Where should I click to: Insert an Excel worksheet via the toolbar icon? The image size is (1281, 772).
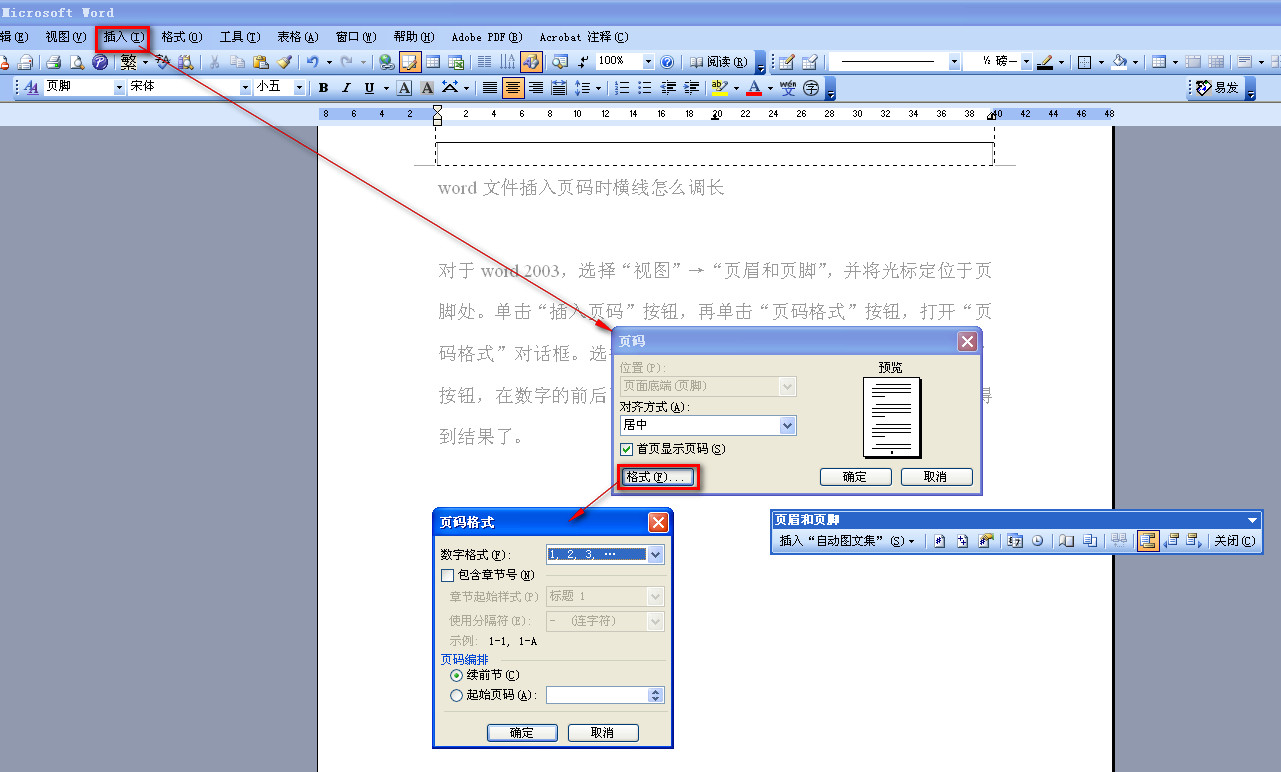pos(456,62)
